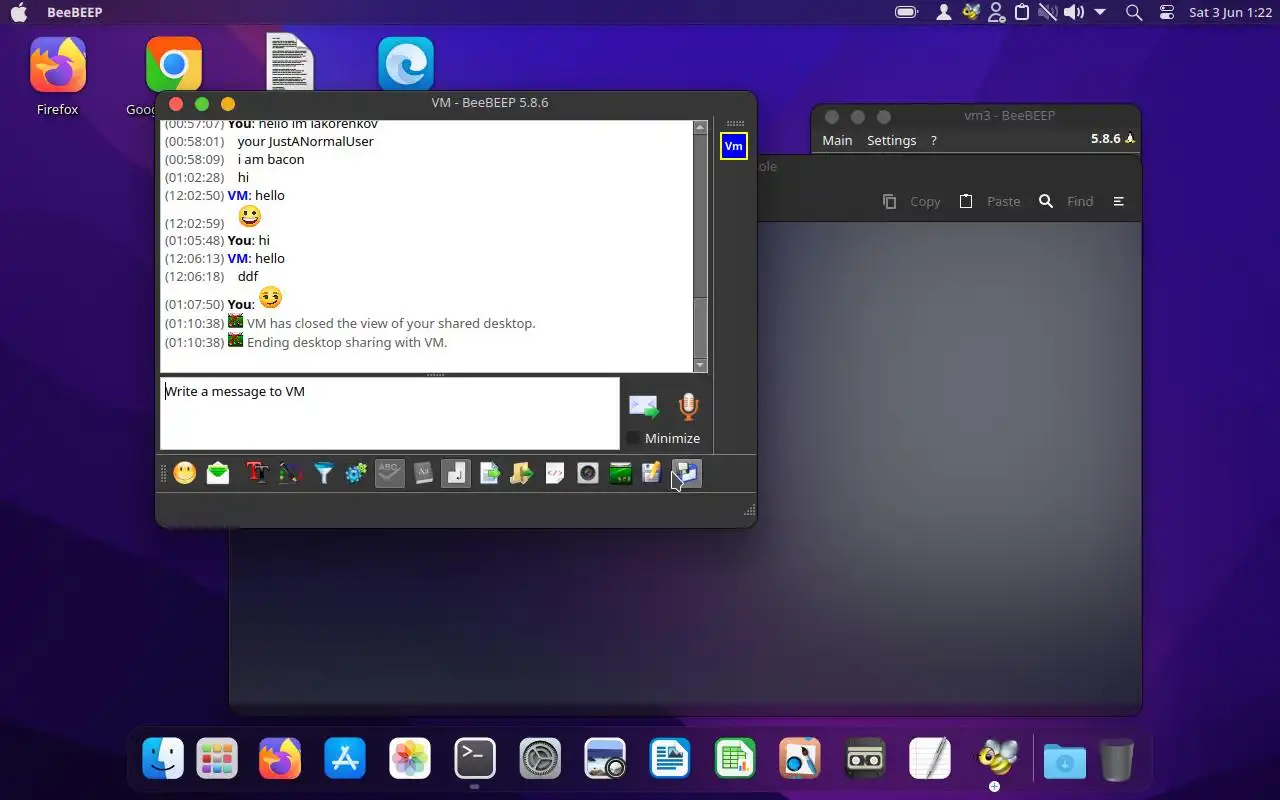Open System Preferences gear in the dock
This screenshot has height=800, width=1280.
point(541,759)
